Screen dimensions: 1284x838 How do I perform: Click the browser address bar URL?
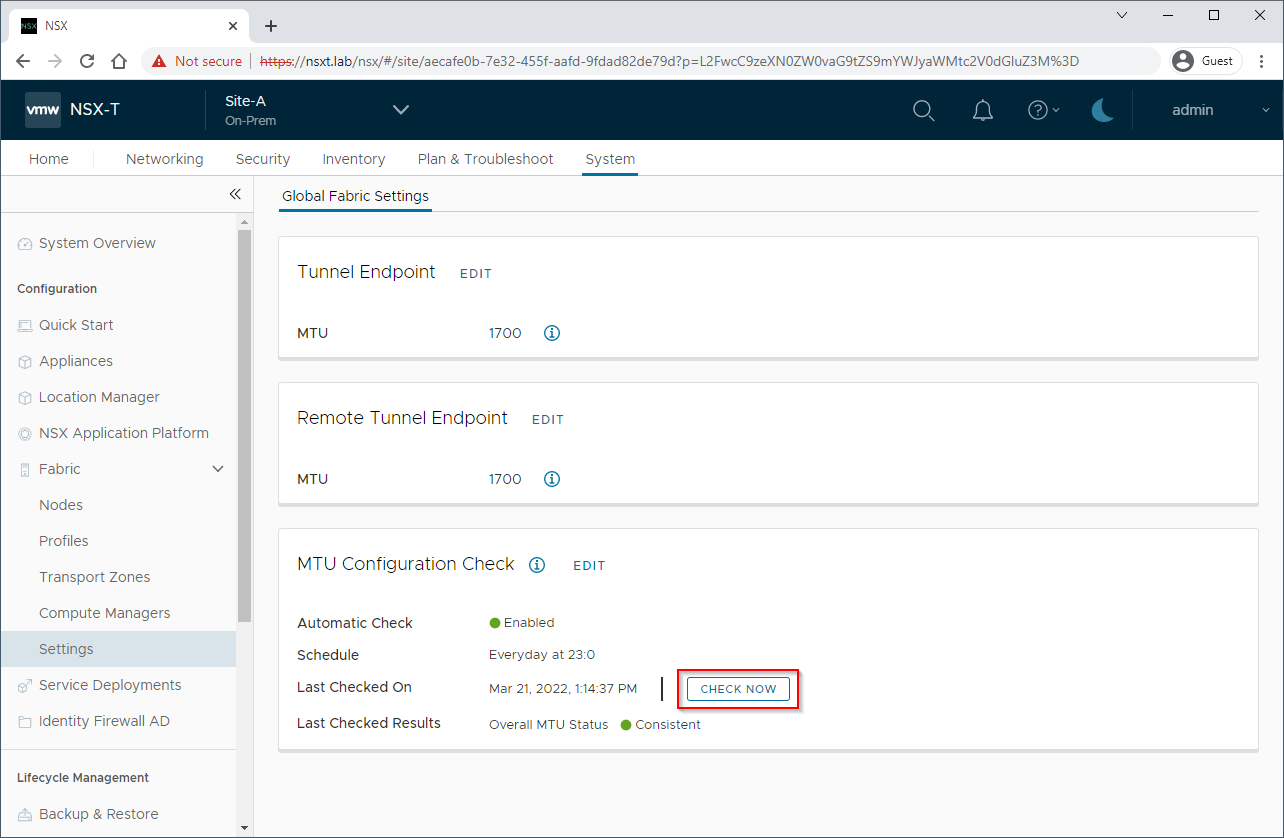670,61
